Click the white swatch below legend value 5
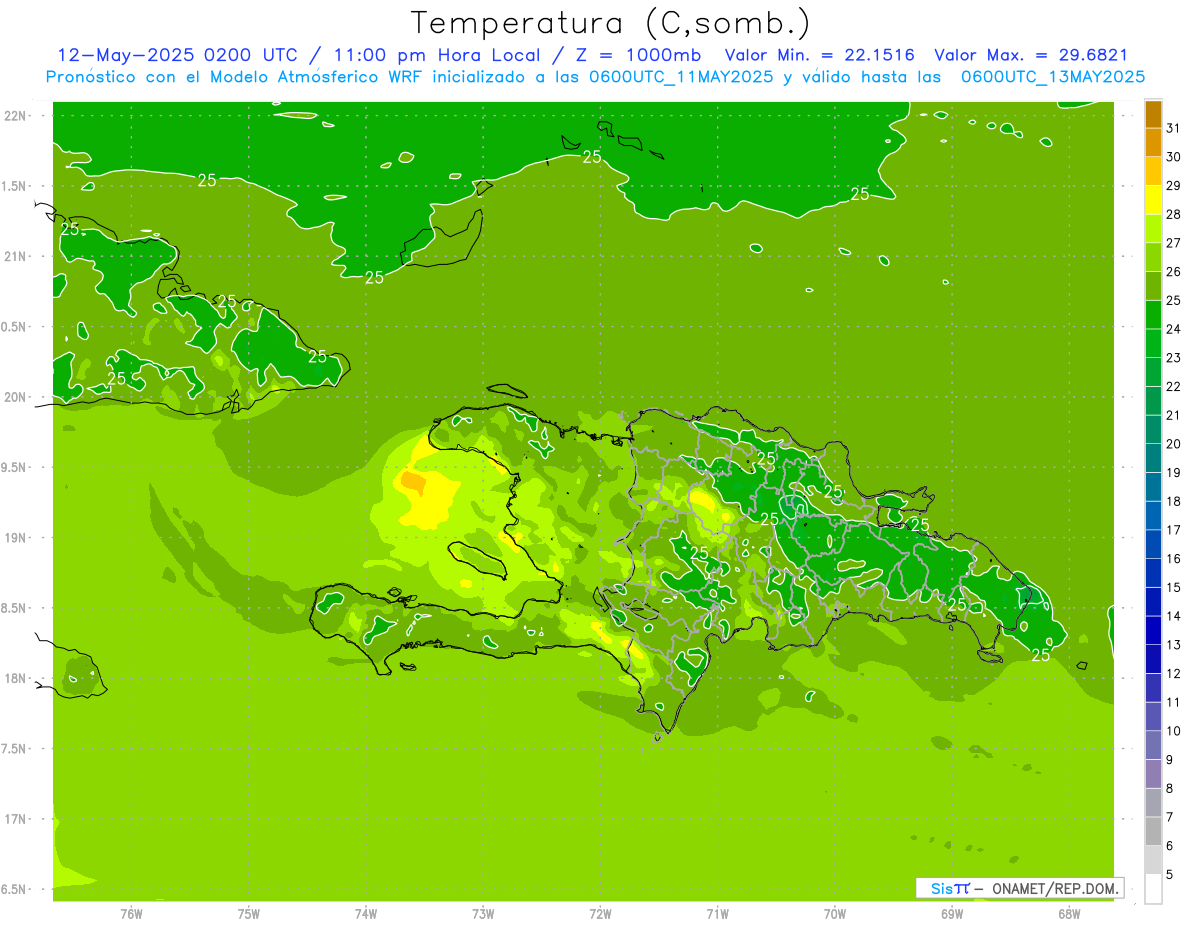This screenshot has width=1200, height=927. coord(1153,888)
